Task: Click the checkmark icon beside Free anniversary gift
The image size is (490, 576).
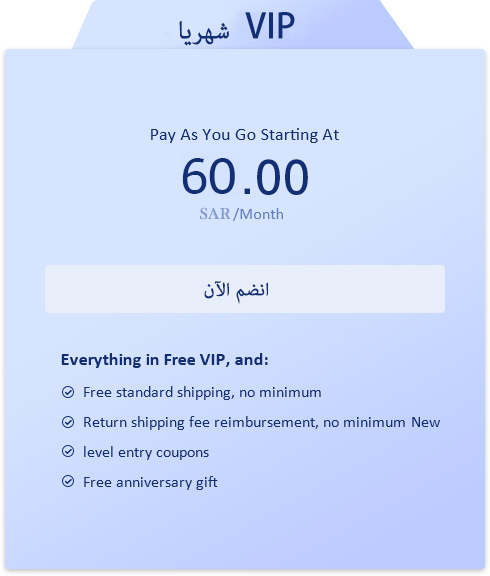Action: click(68, 481)
